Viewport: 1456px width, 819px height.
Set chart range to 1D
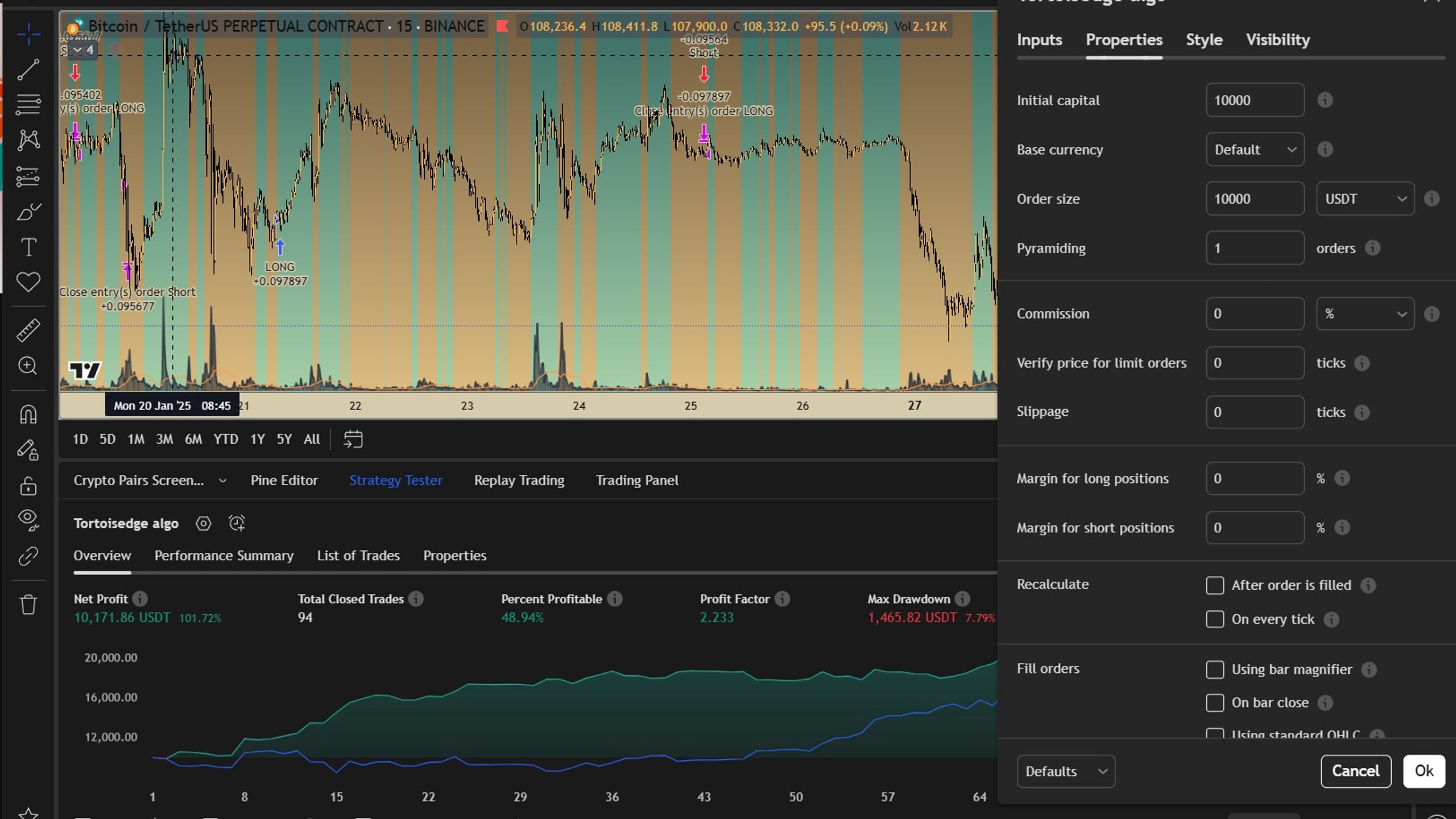(80, 439)
